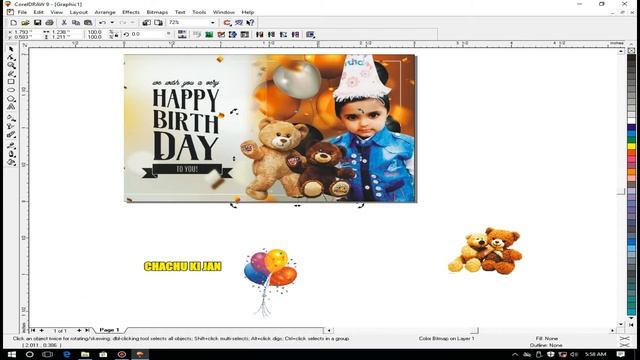This screenshot has width=640, height=360.
Task: Click the Import icon
Action: click(147, 22)
